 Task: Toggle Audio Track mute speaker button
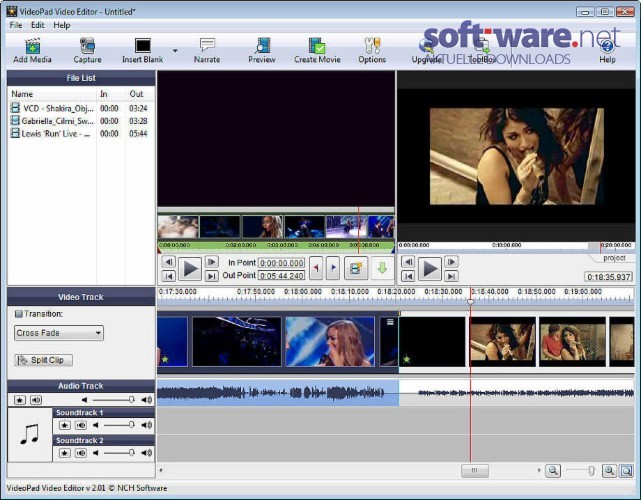[36, 400]
